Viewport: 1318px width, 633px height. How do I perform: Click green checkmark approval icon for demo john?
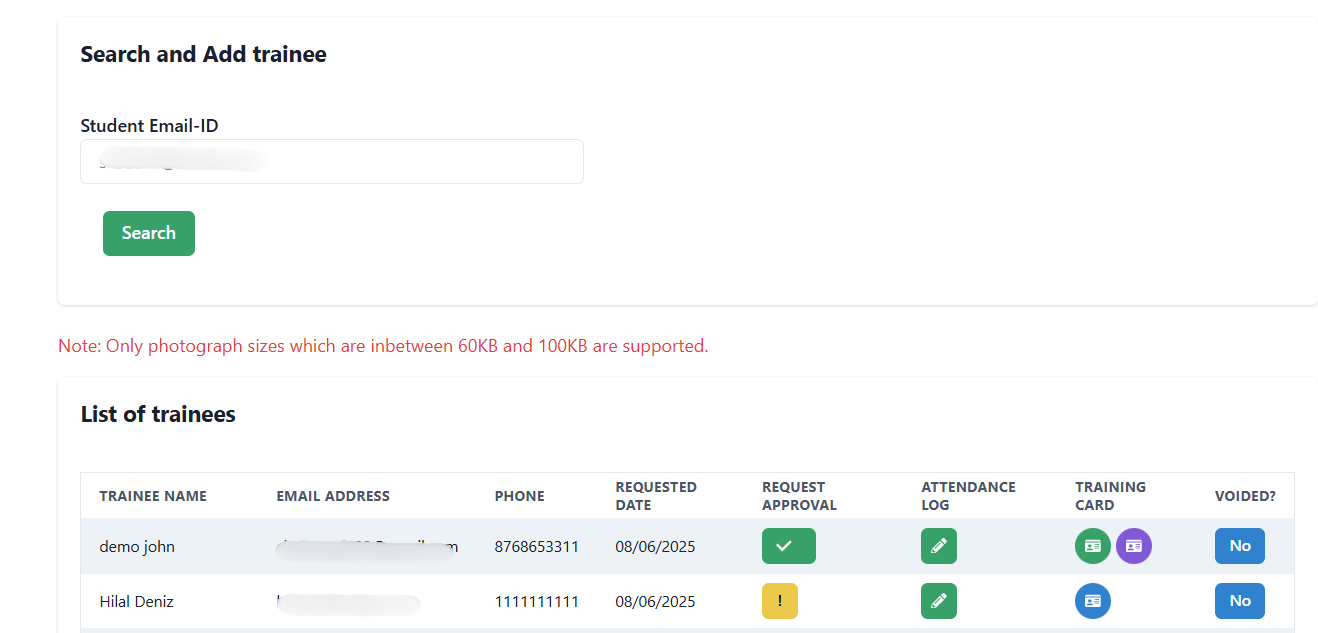click(x=788, y=546)
